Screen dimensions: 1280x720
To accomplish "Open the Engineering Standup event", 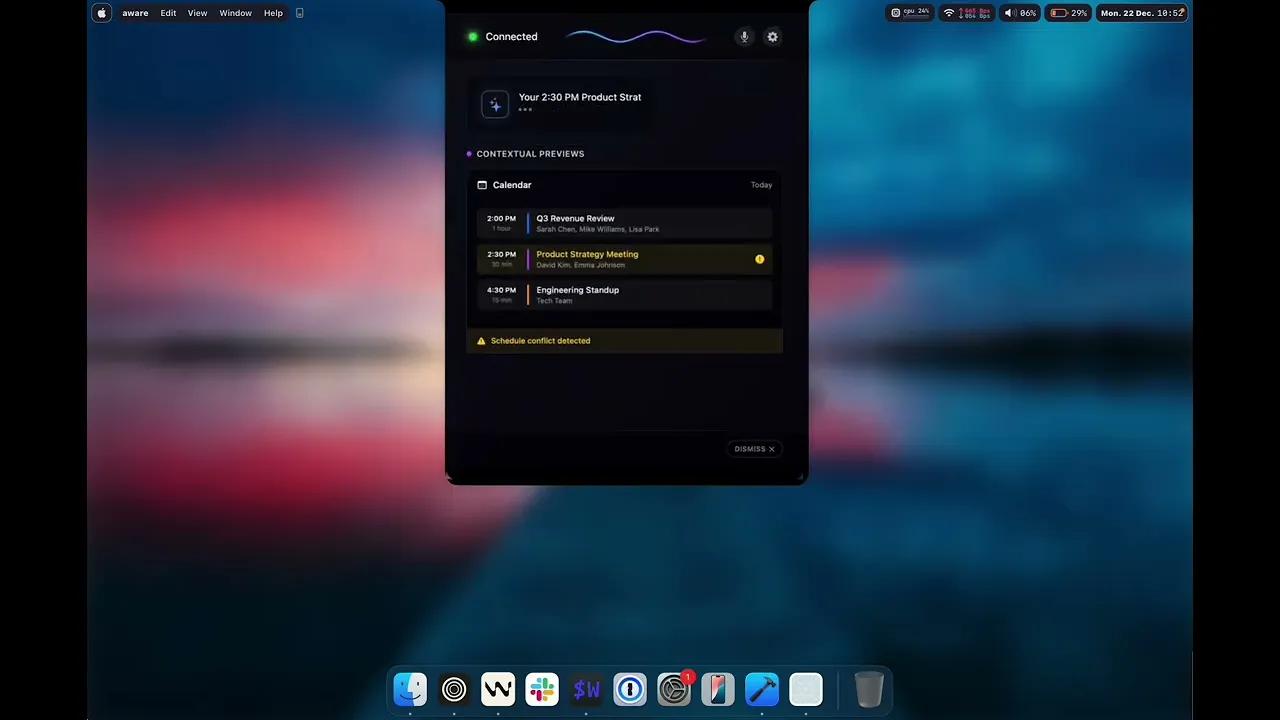I will [625, 295].
